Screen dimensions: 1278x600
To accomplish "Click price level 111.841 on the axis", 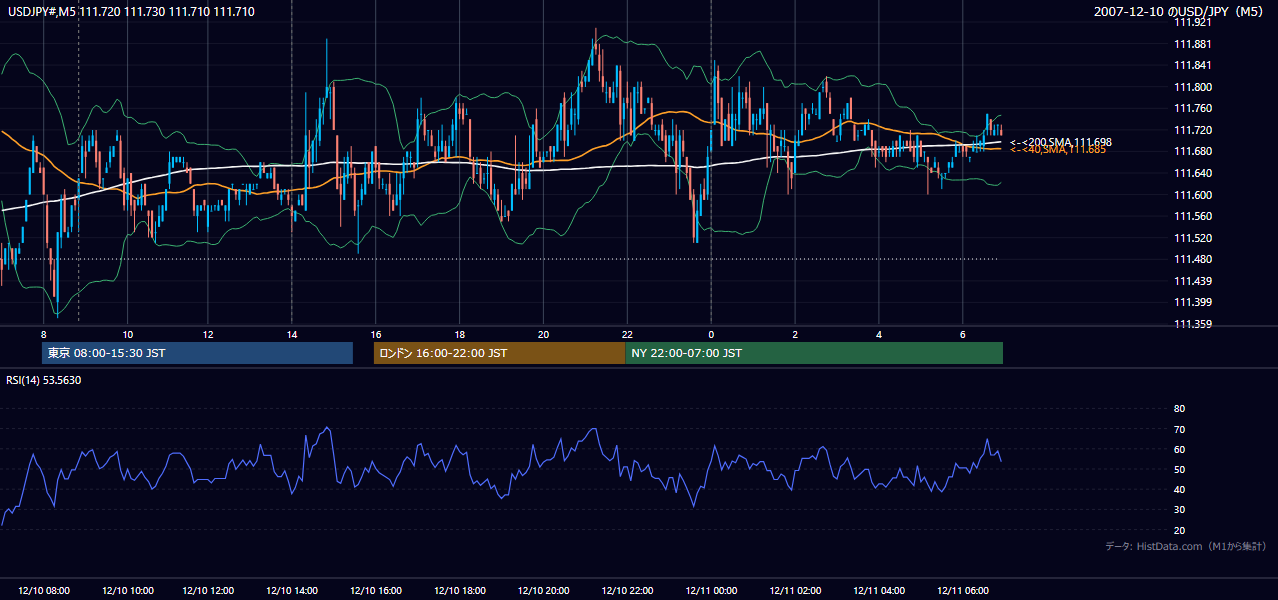I will pyautogui.click(x=1194, y=65).
